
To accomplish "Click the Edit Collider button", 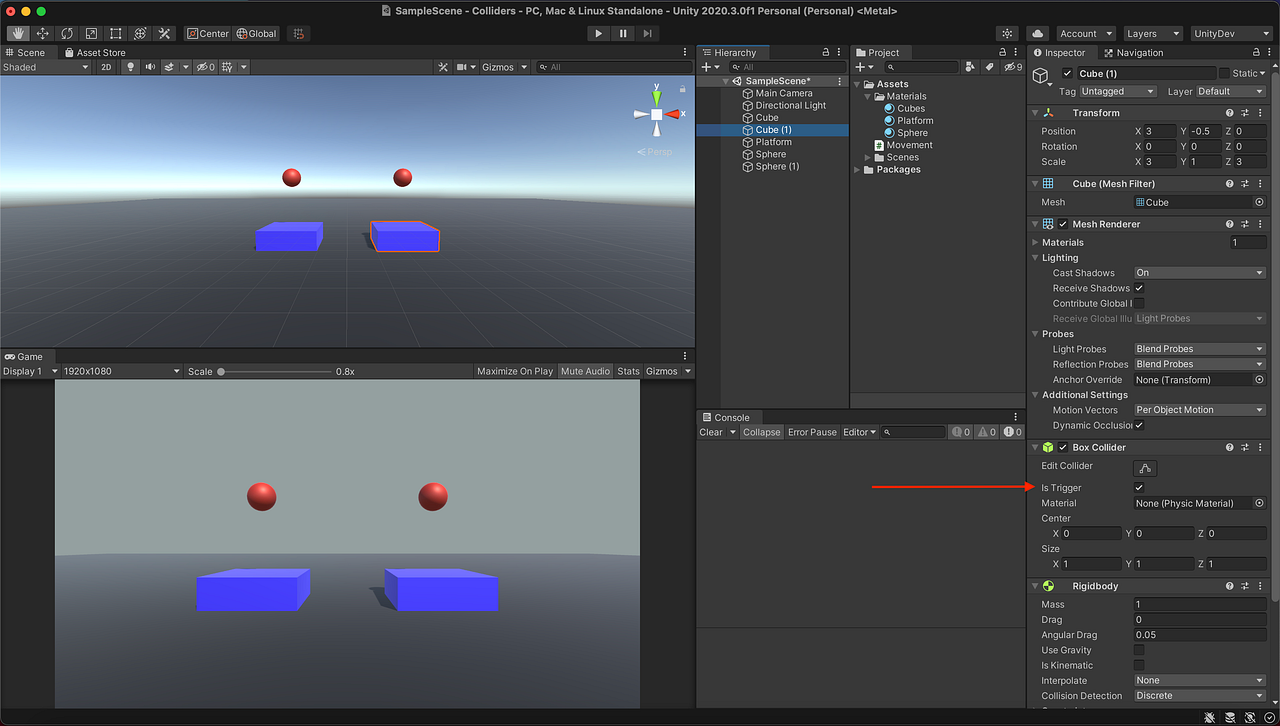I will tap(1144, 468).
